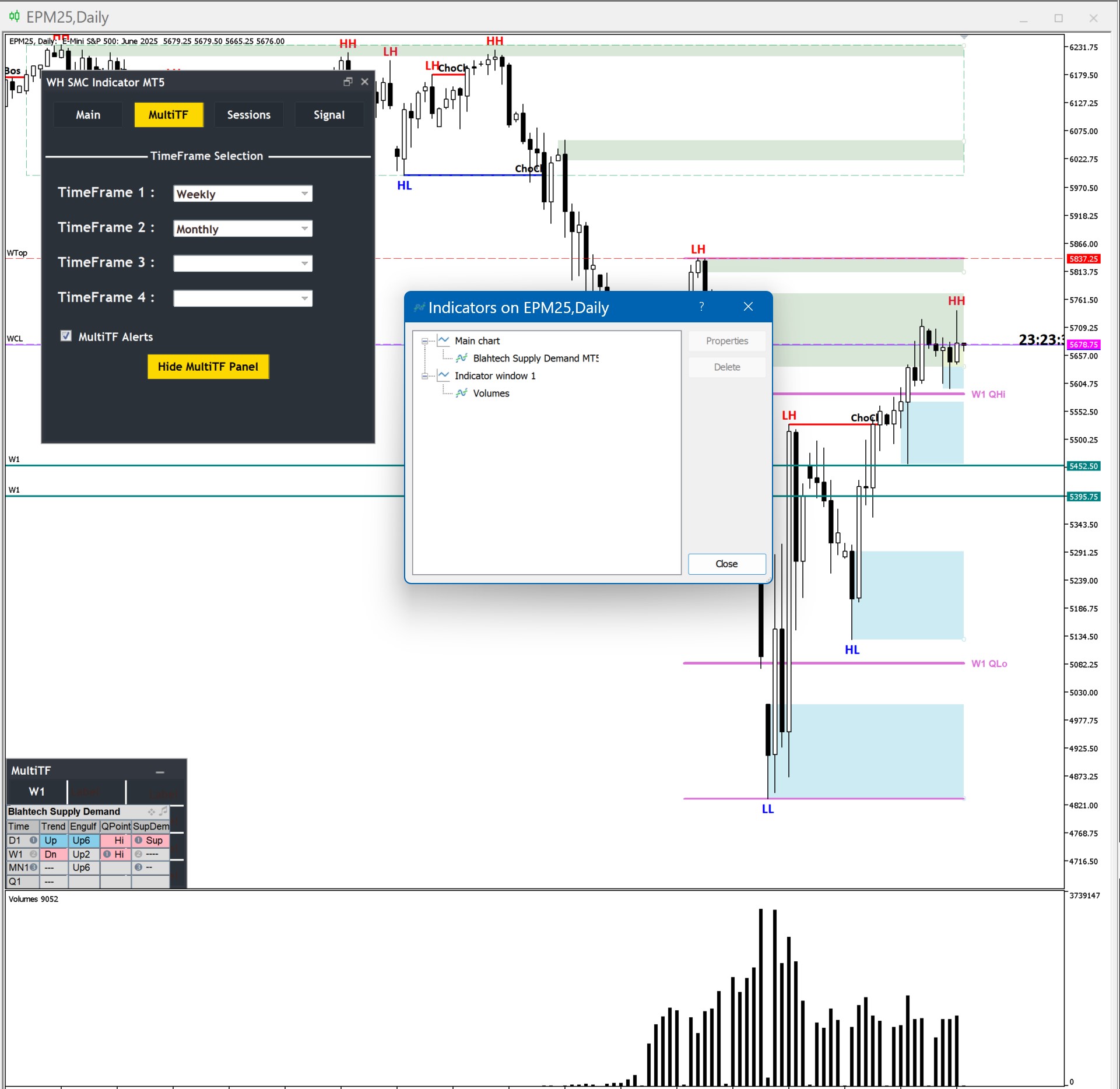Toggle the W1 number 2 circle in SupDem column
This screenshot has width=1120, height=1089.
tap(139, 854)
